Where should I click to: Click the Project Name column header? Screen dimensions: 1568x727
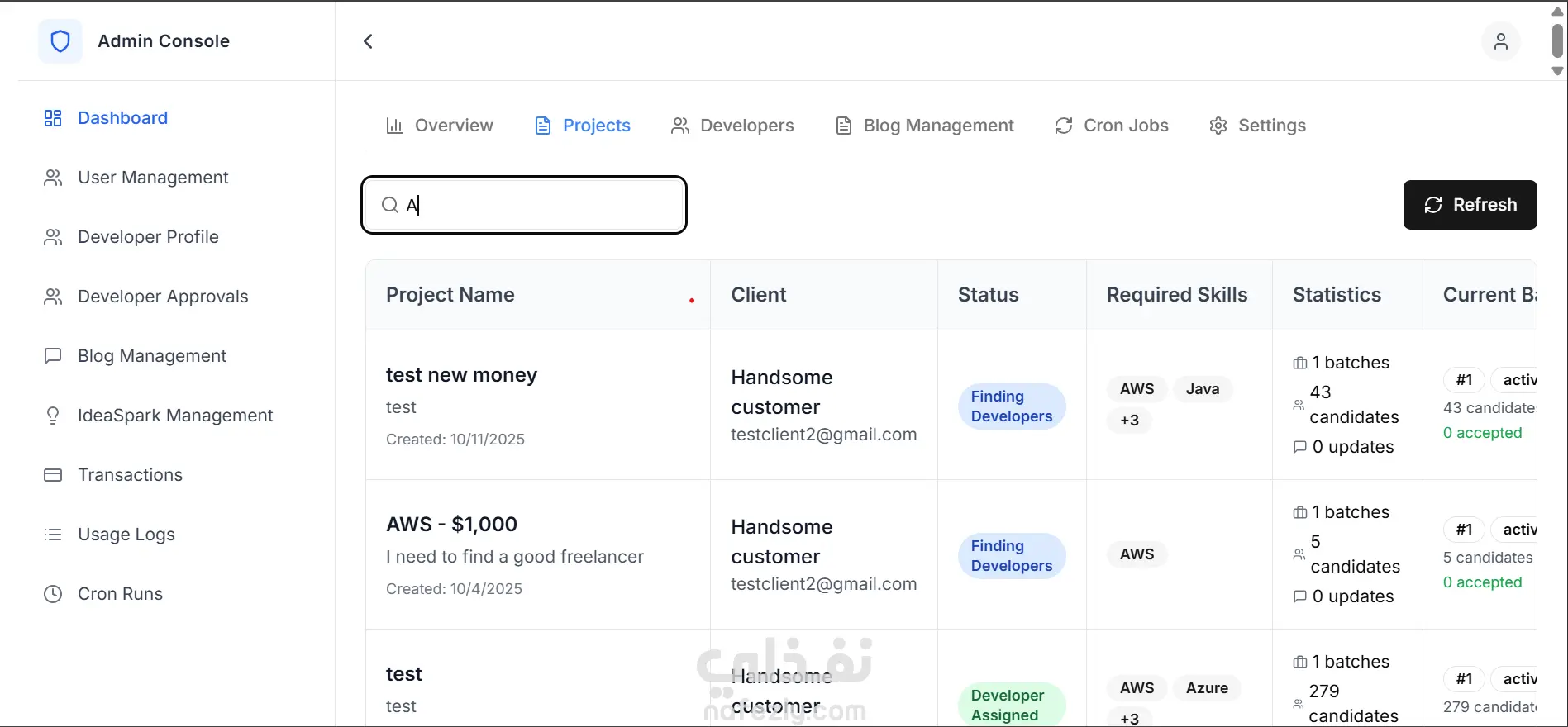tap(450, 295)
